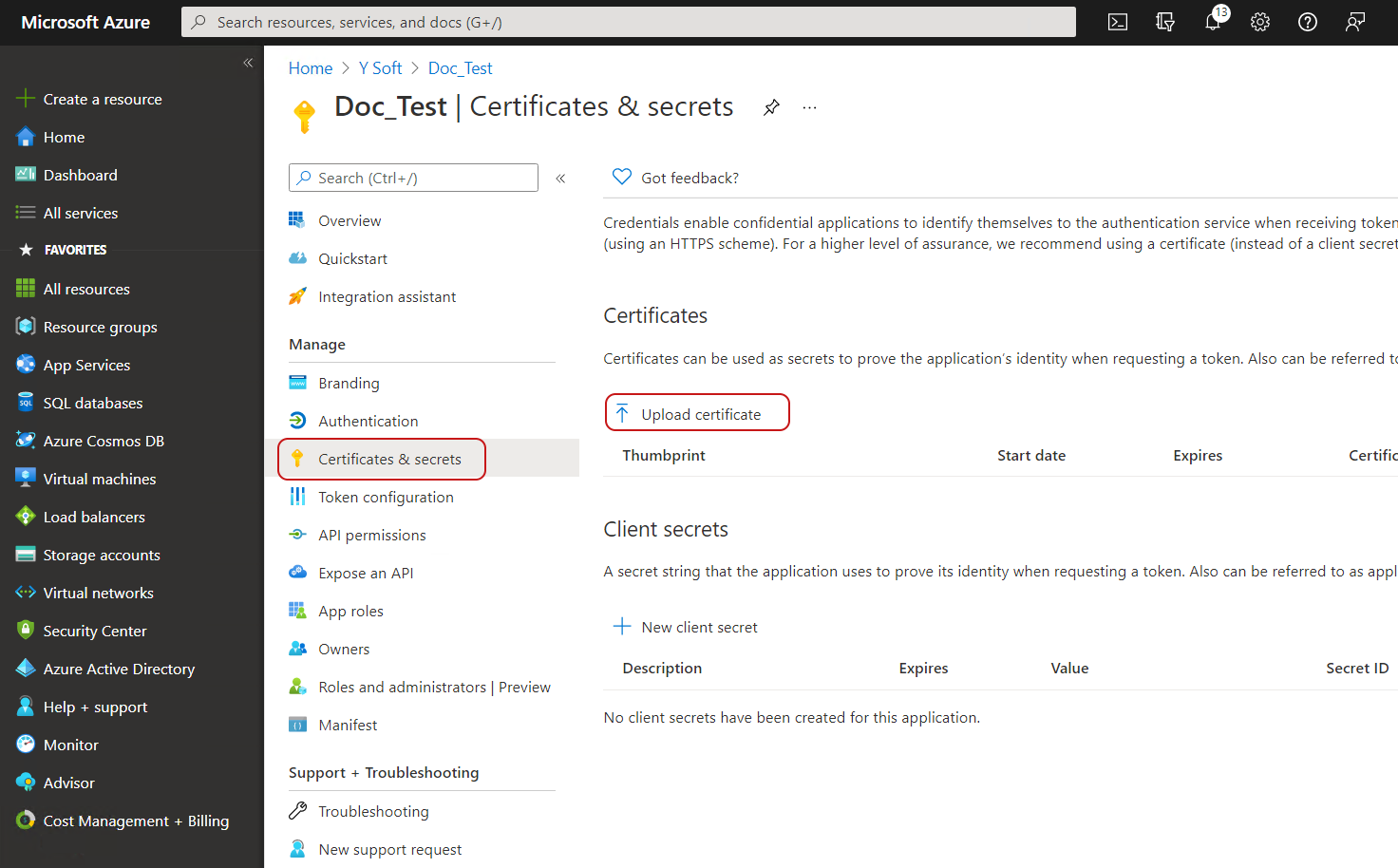Click Upload certificate button
Screen dimensions: 1398x868
(697, 413)
